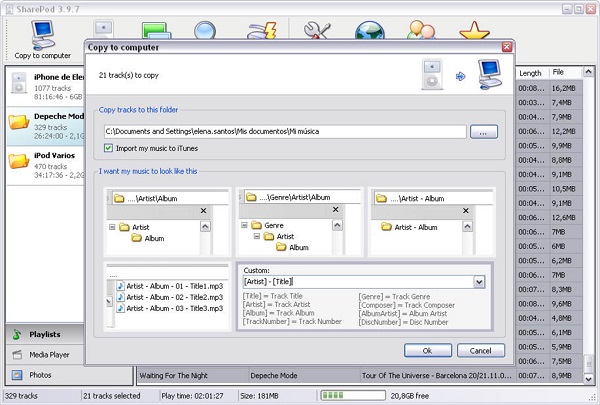Select the Album folder under Genre\Artist

293,247
